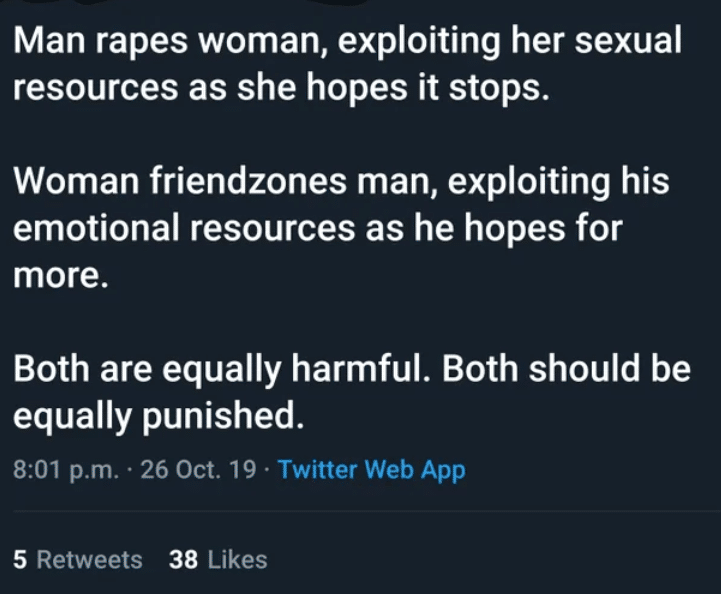Click the tweet's first paragraph text
The image size is (721, 594).
[347, 63]
